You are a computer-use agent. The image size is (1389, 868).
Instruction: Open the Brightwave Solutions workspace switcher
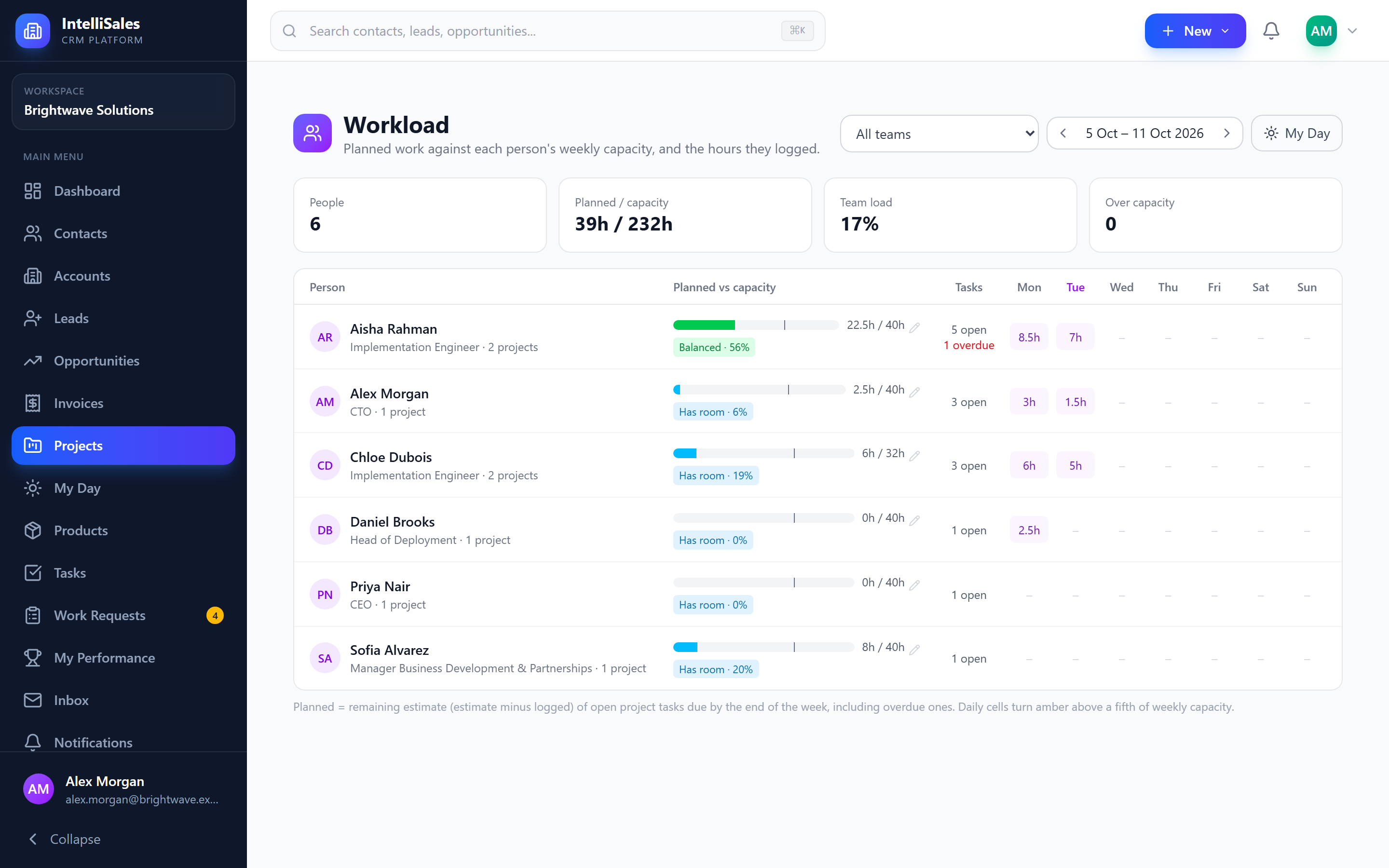(123, 102)
